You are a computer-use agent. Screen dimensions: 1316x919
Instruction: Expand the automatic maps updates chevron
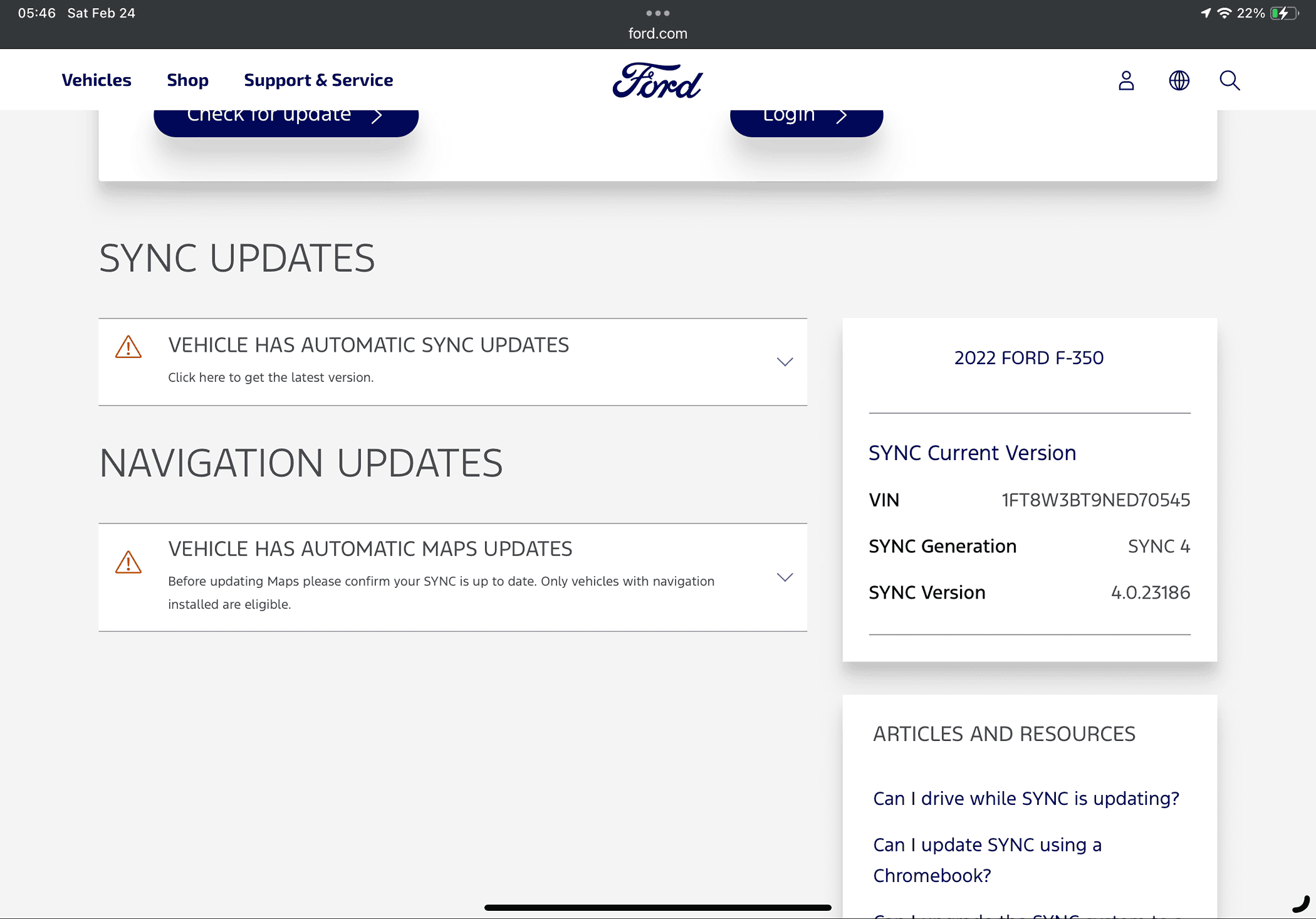pyautogui.click(x=785, y=577)
